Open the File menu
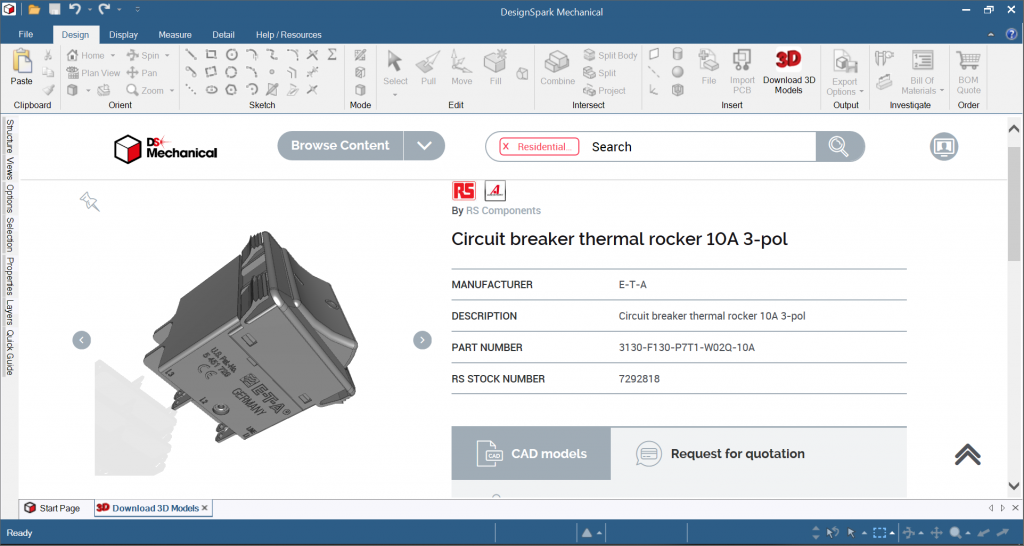1024x546 pixels. point(26,35)
